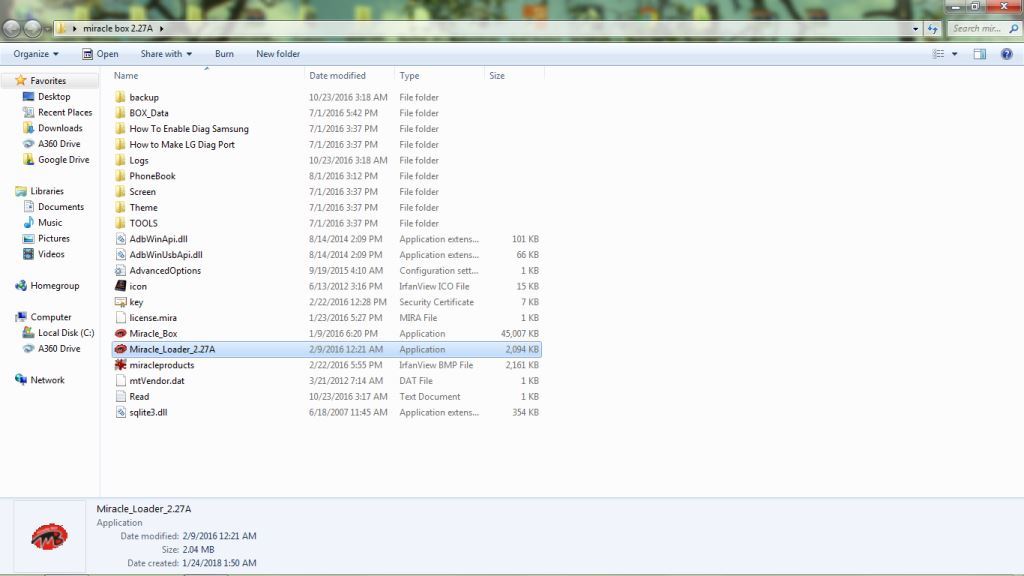This screenshot has height=576, width=1024.
Task: Open Music library
Action: pyautogui.click(x=50, y=223)
